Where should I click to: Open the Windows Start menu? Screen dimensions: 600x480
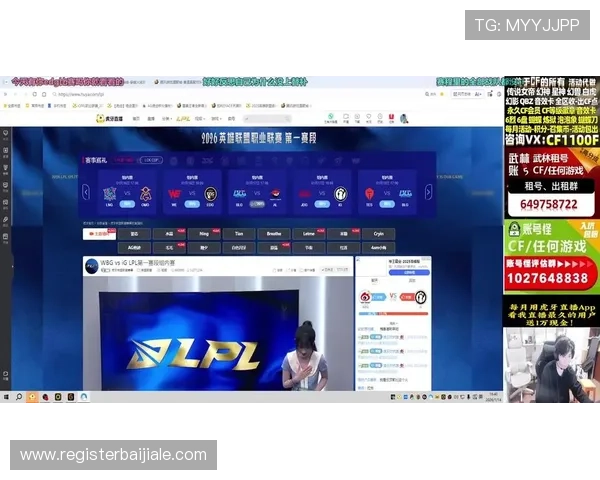coord(6,397)
